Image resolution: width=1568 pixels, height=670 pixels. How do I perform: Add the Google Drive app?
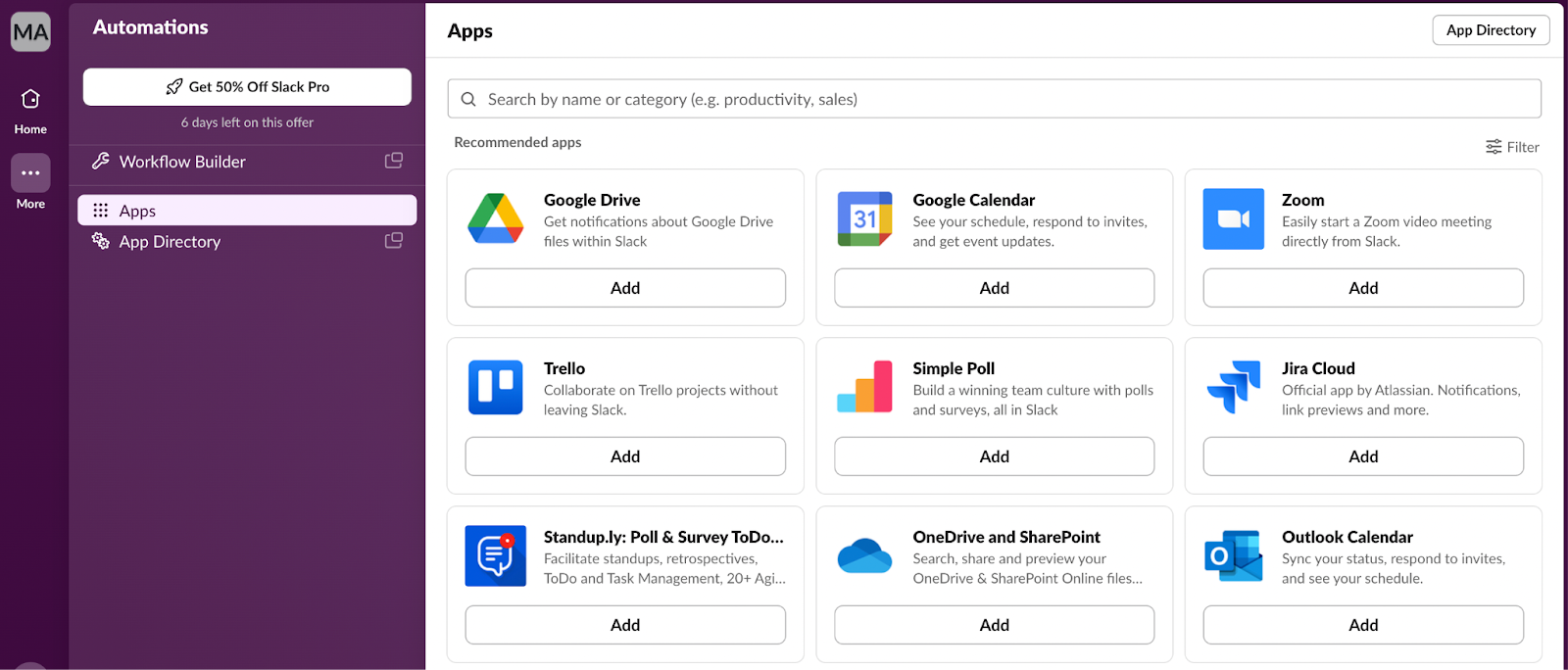[x=625, y=288]
